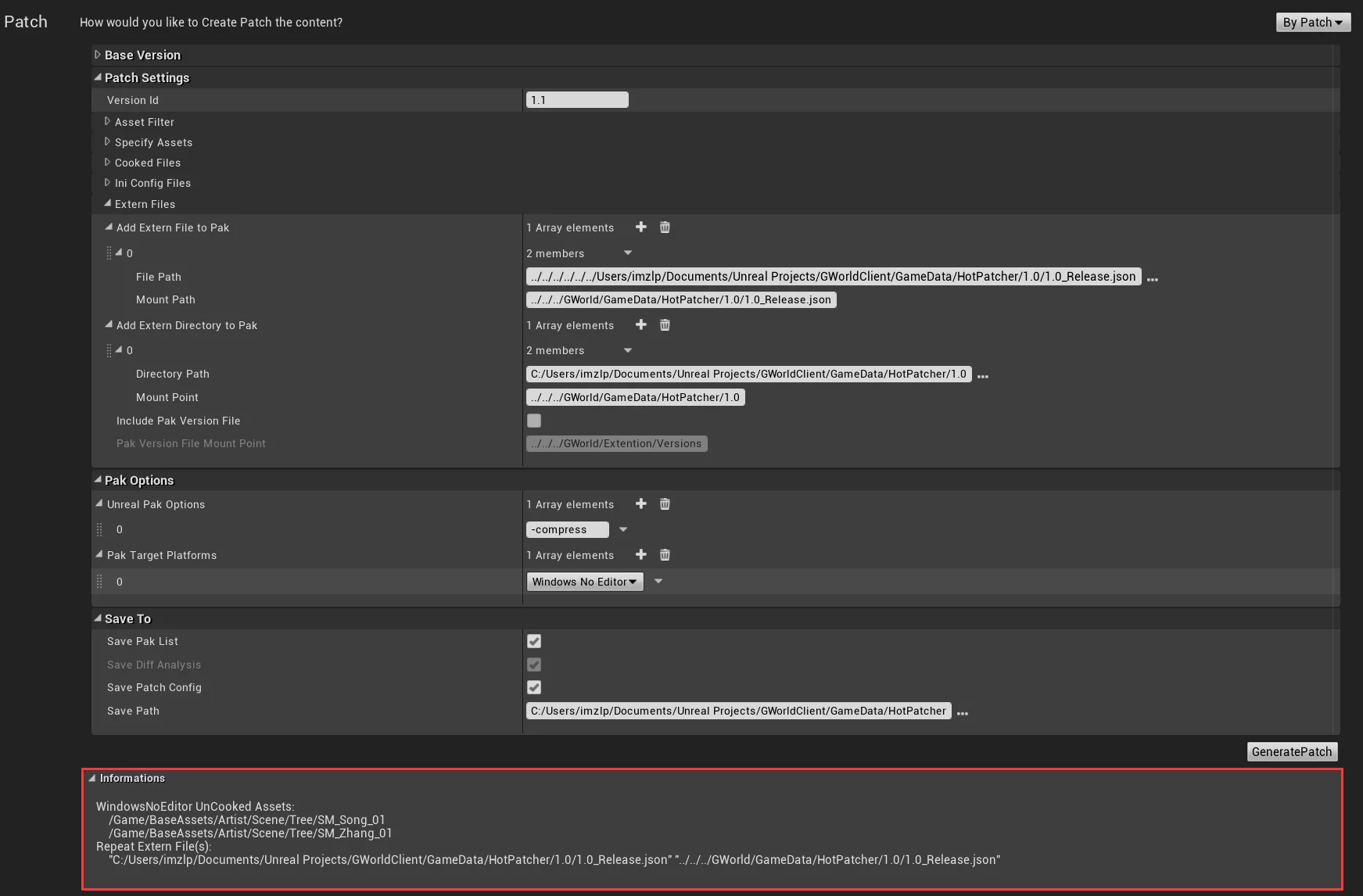This screenshot has height=896, width=1363.
Task: Add a new Pak Target Platforms element
Action: pyautogui.click(x=640, y=554)
